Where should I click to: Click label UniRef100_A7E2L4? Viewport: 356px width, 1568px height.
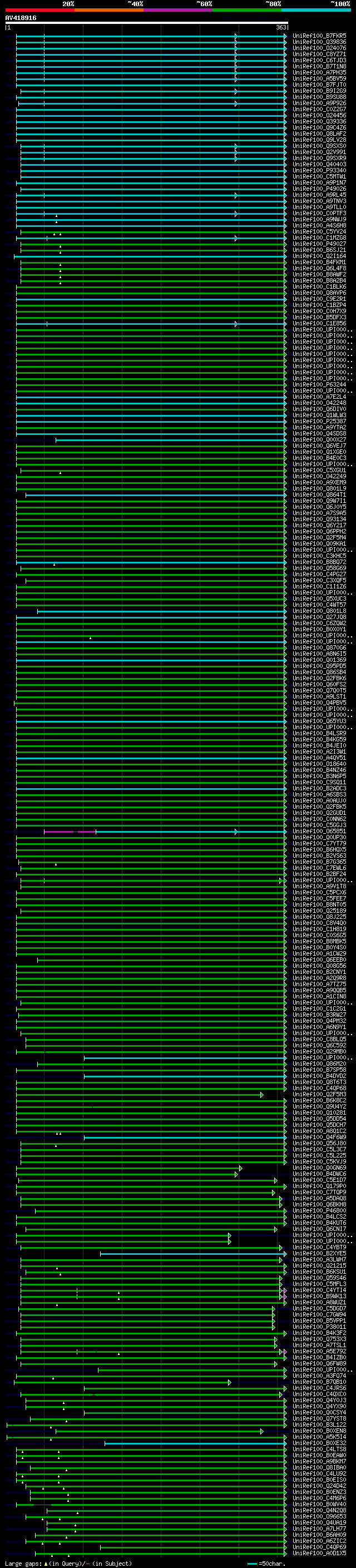(x=319, y=397)
